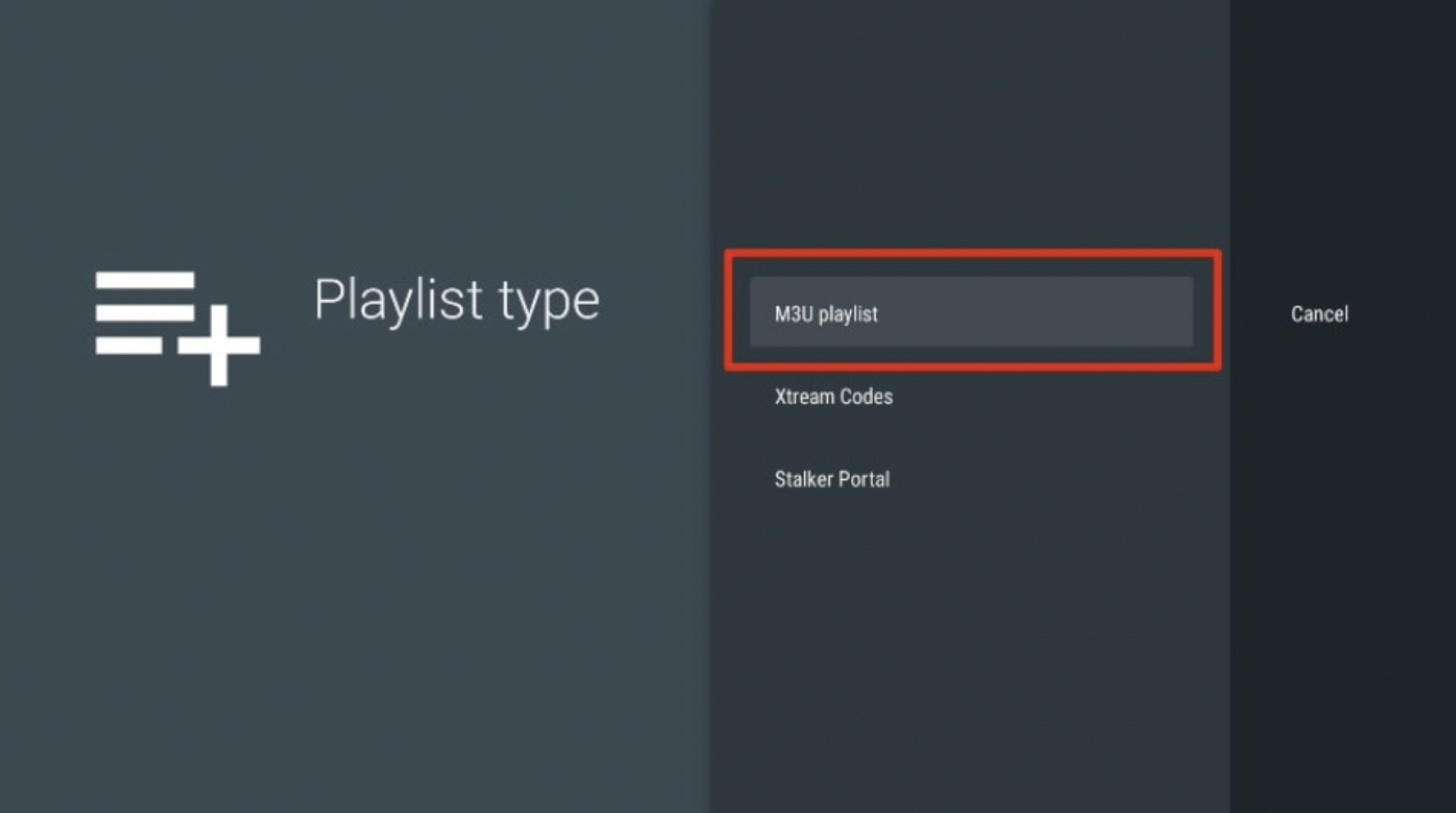Open Stalker Portal setup option
The width and height of the screenshot is (1456, 813).
832,479
